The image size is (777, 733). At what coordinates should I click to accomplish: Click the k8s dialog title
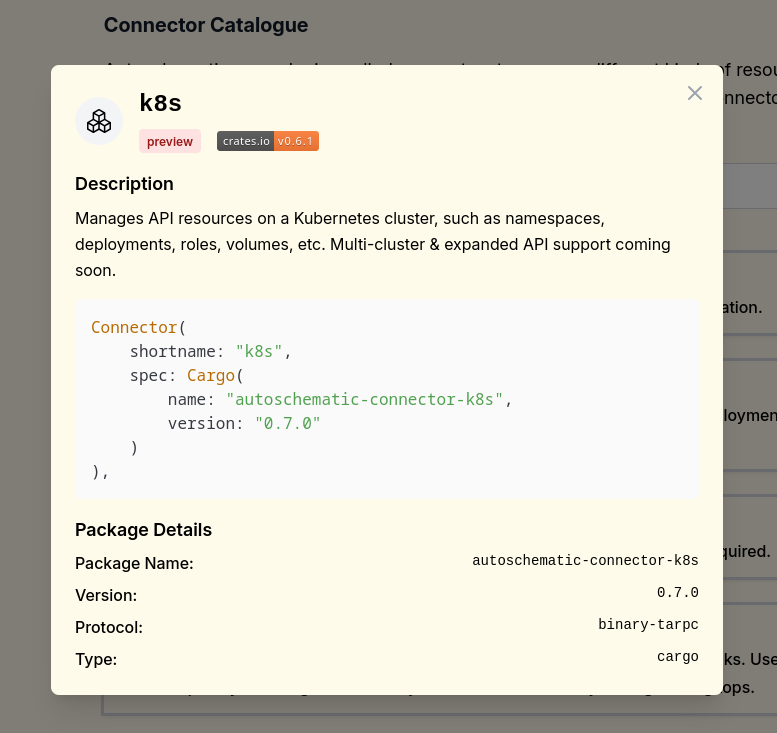[160, 103]
